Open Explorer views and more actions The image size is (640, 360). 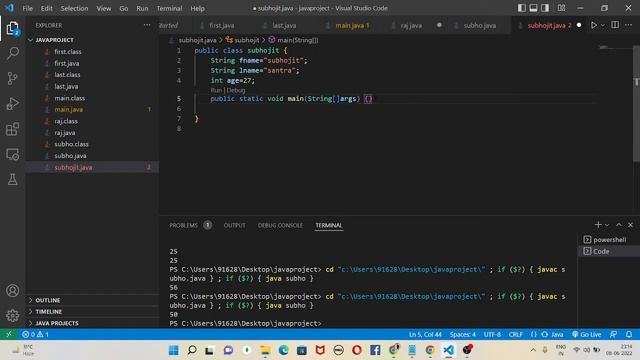pyautogui.click(x=147, y=25)
